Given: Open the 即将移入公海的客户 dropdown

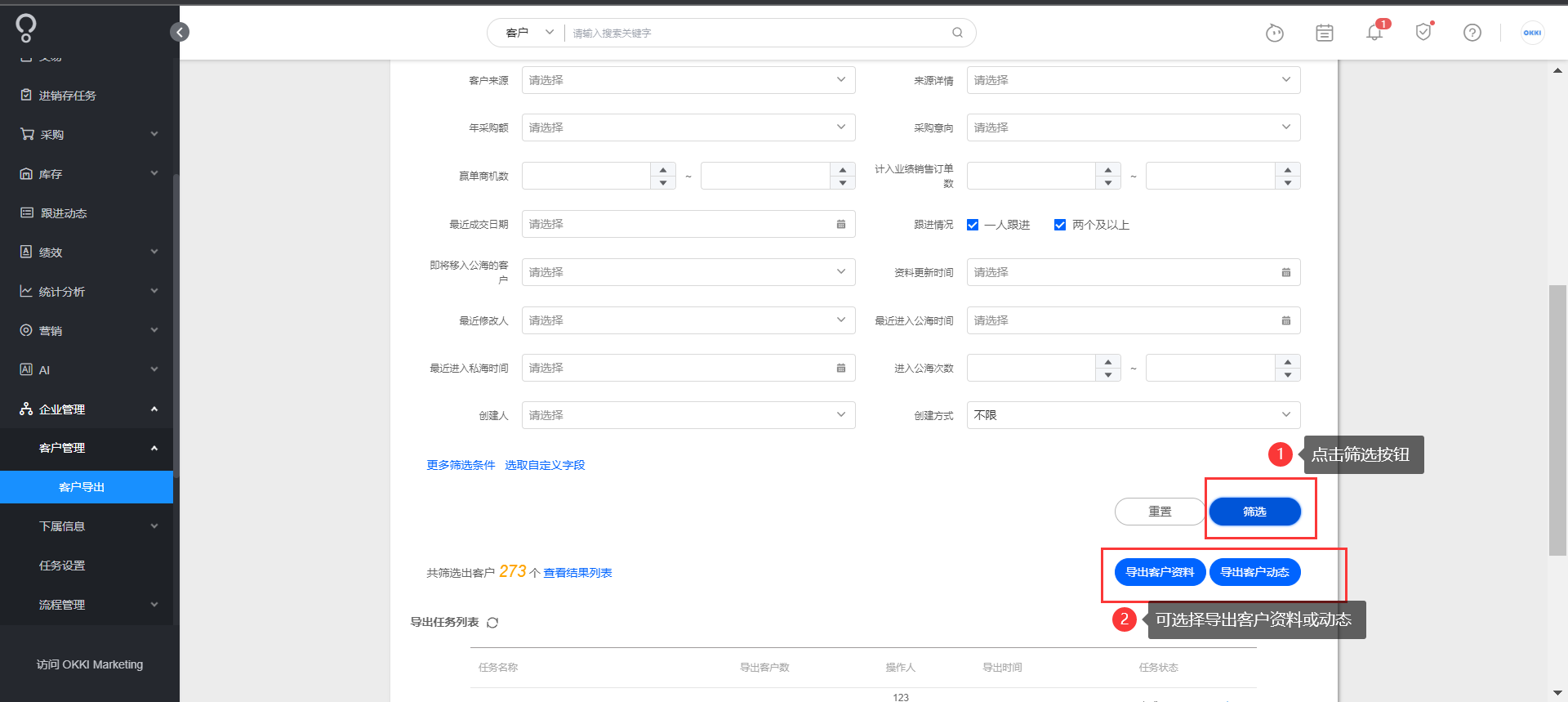Looking at the screenshot, I should [688, 272].
